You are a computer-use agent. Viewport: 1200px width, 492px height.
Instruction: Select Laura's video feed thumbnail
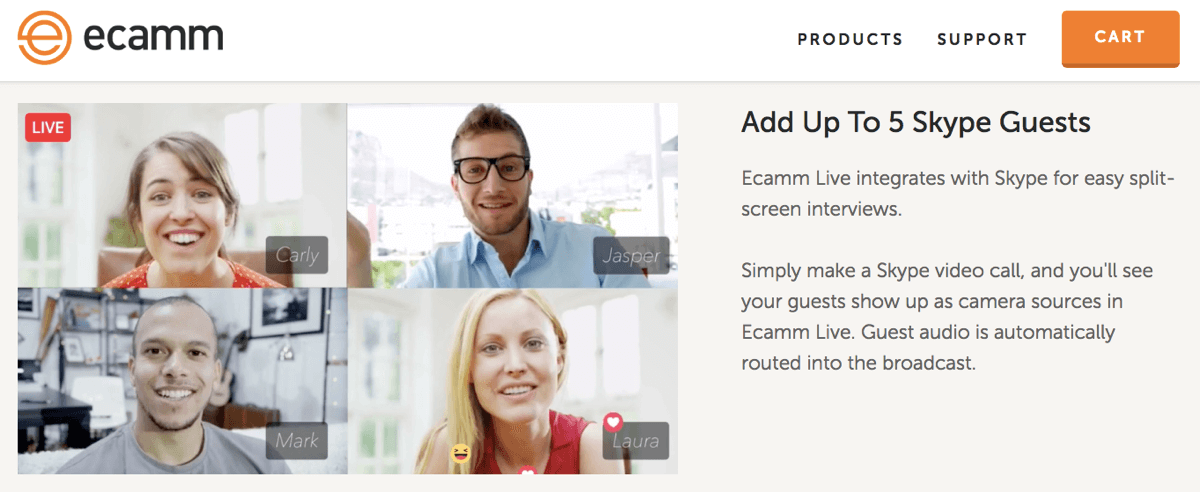tap(513, 381)
